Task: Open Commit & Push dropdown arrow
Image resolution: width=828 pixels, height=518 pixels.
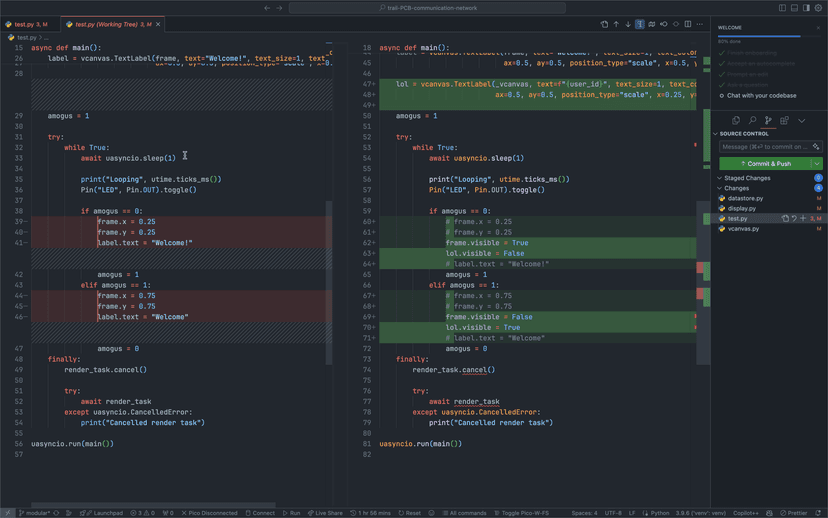Action: 816,163
